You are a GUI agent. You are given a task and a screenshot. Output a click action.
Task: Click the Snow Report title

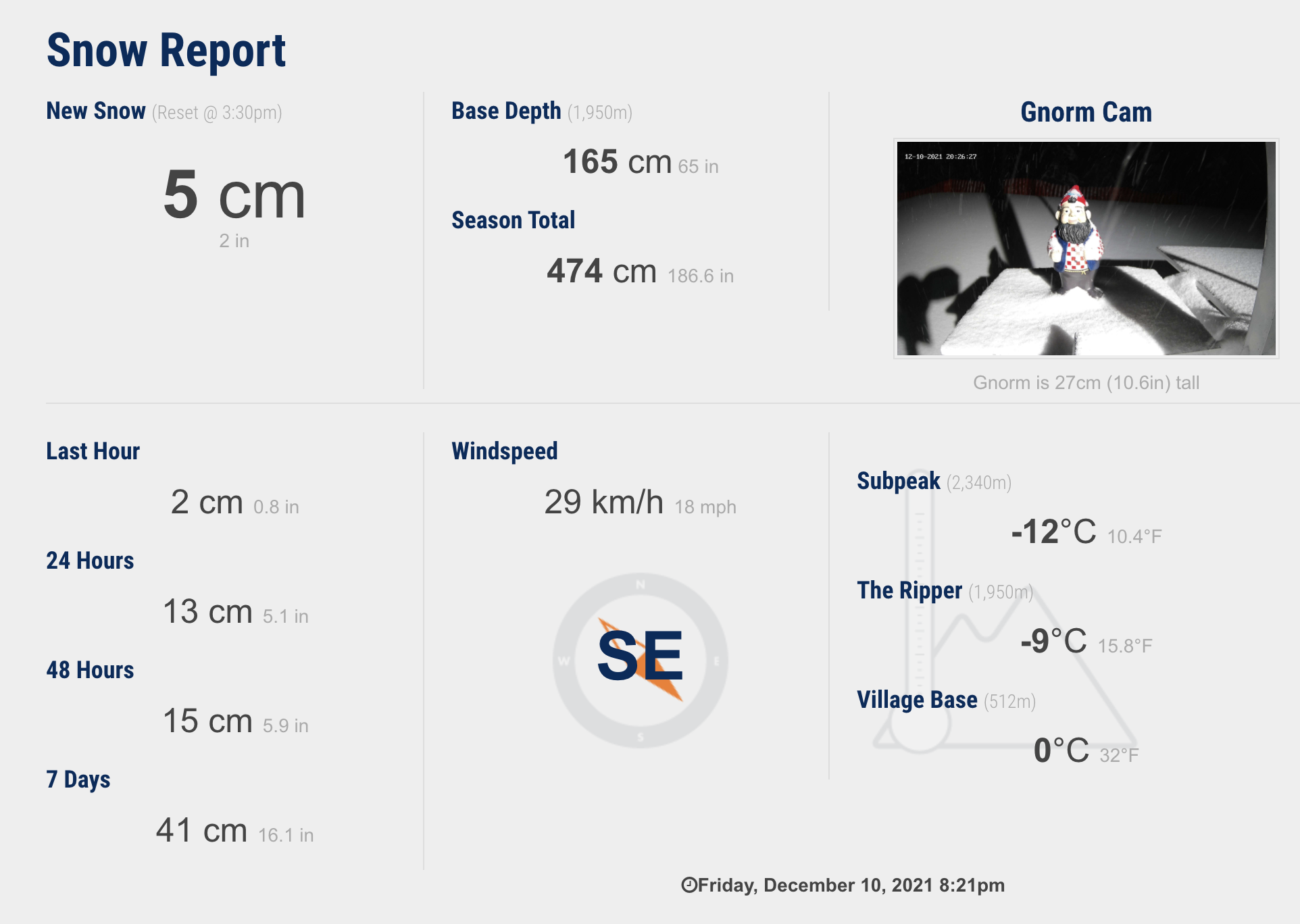point(166,51)
